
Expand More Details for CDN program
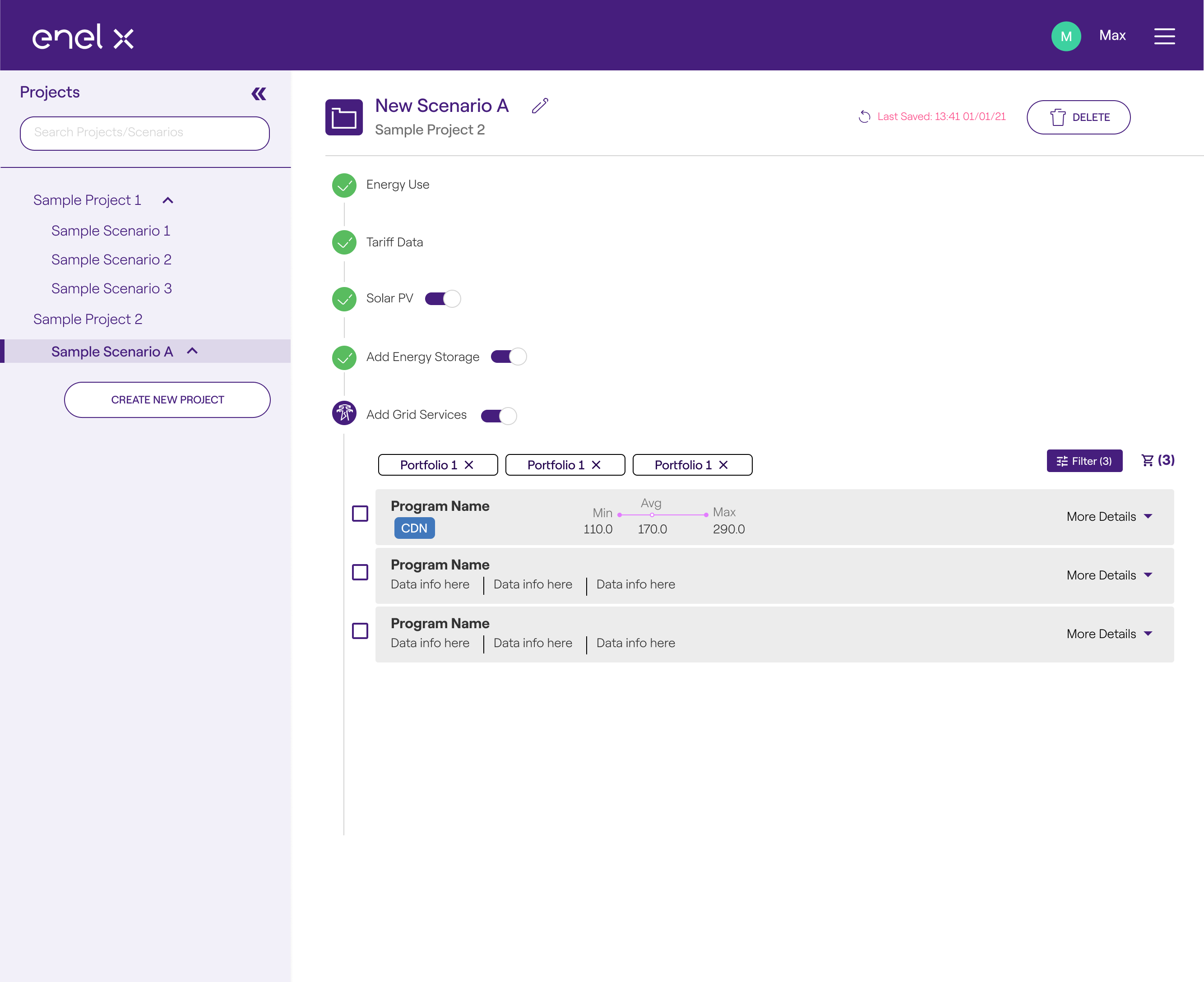tap(1110, 516)
